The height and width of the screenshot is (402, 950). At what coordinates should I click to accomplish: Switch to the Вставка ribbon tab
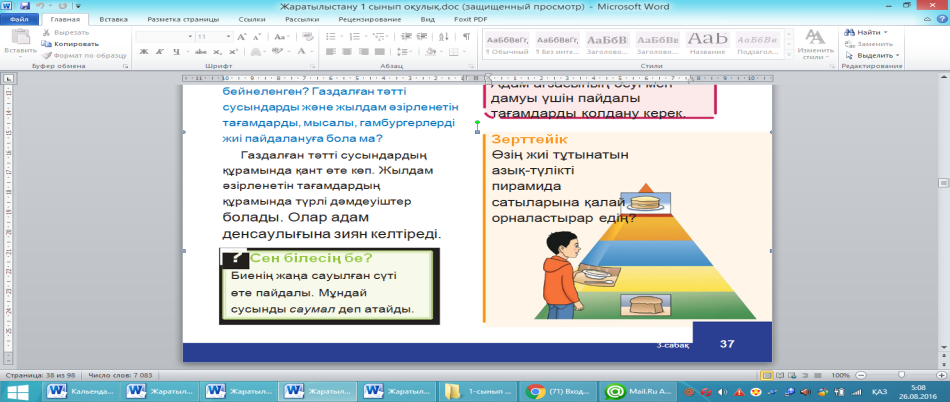point(113,19)
